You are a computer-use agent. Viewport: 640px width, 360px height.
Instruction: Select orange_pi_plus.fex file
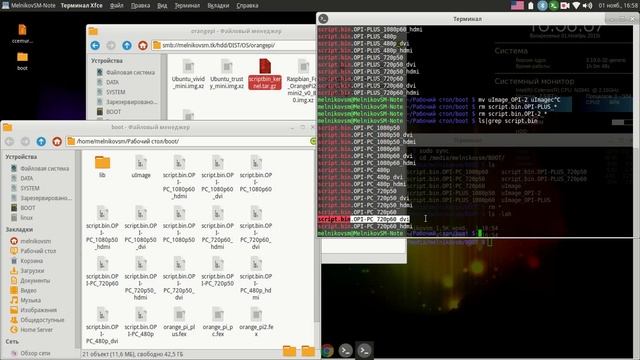(x=179, y=322)
